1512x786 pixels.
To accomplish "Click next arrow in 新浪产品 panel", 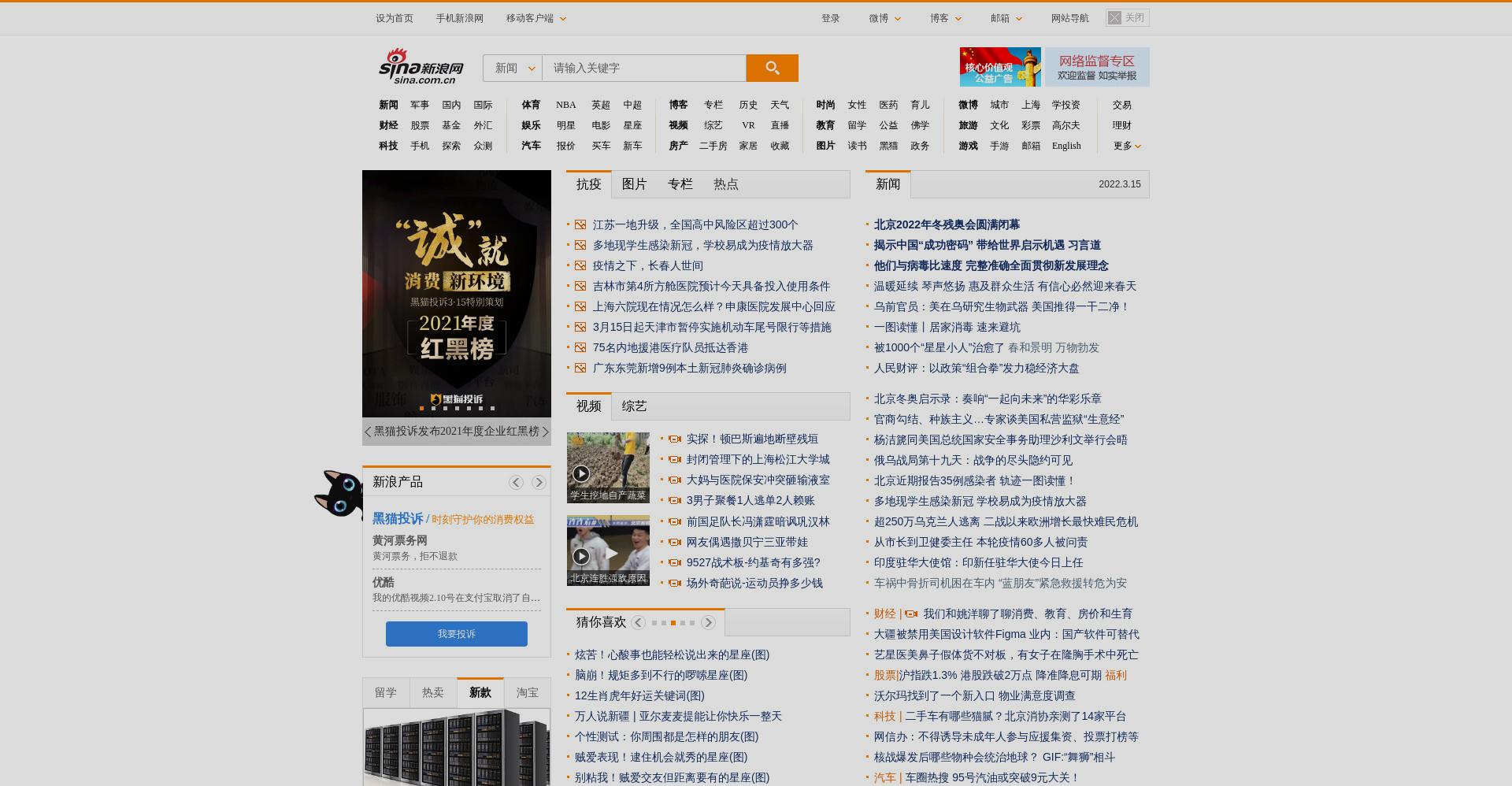I will click(539, 482).
